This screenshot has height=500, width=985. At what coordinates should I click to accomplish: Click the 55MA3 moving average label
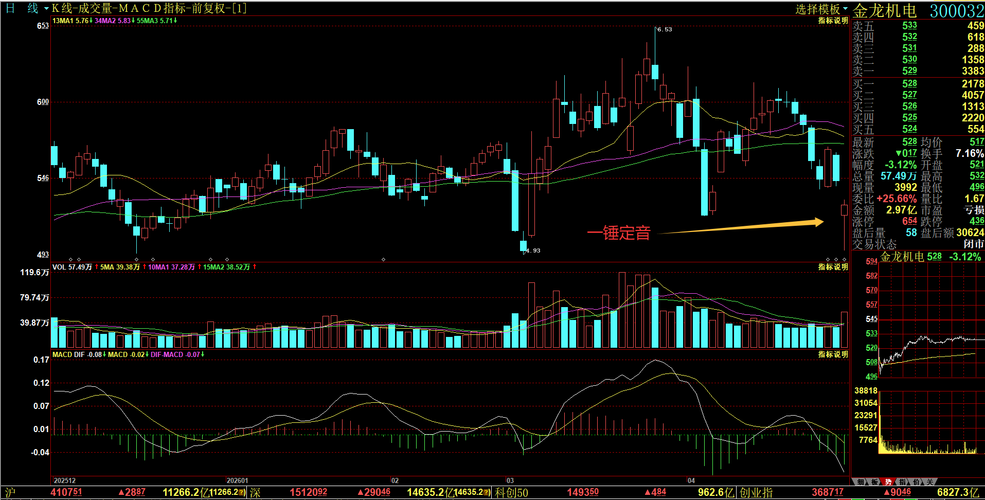point(156,21)
